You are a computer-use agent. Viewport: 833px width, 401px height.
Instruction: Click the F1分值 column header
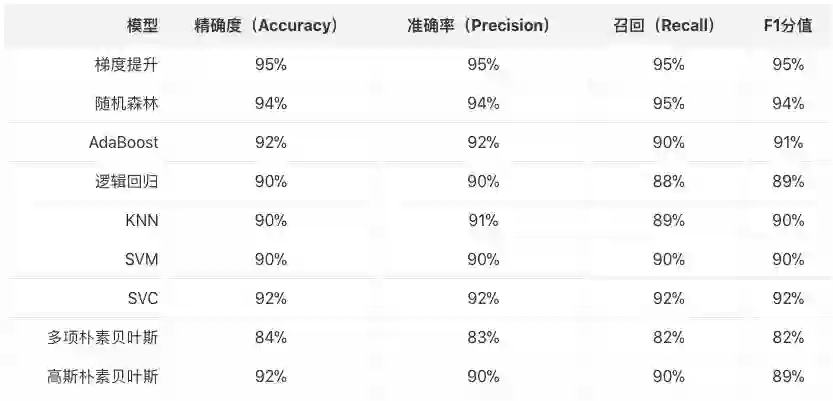[787, 26]
